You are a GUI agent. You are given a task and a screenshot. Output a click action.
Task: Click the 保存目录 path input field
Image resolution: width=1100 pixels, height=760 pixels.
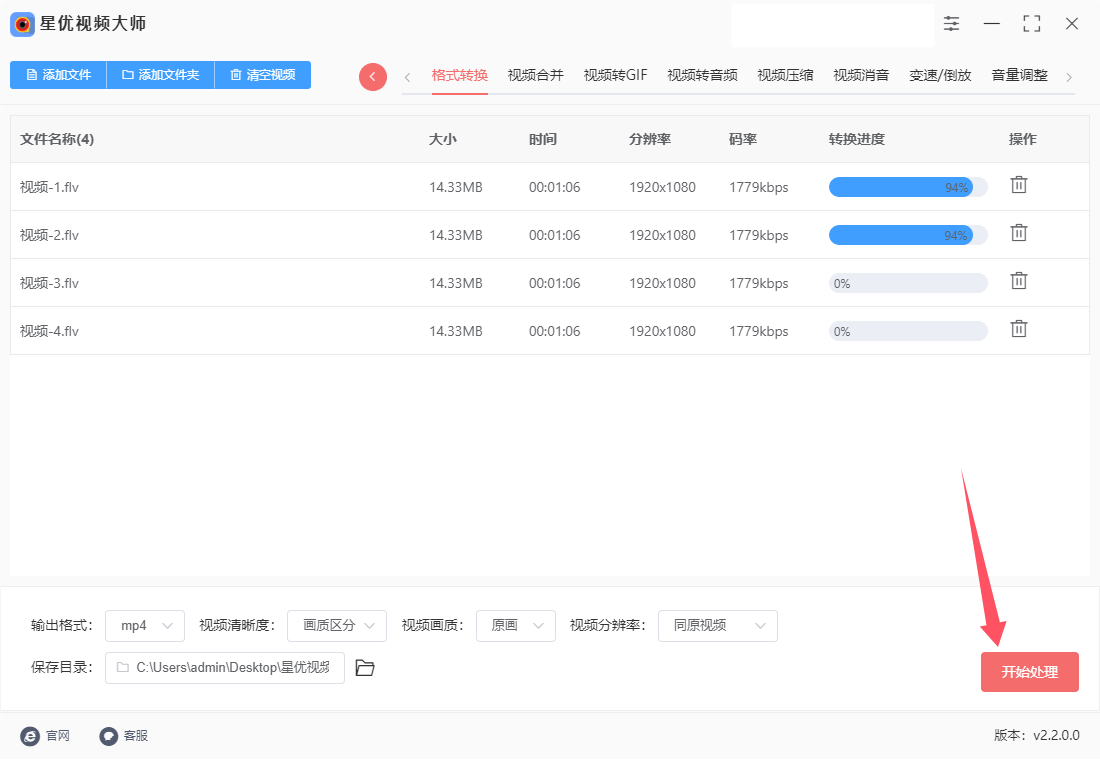tap(224, 668)
